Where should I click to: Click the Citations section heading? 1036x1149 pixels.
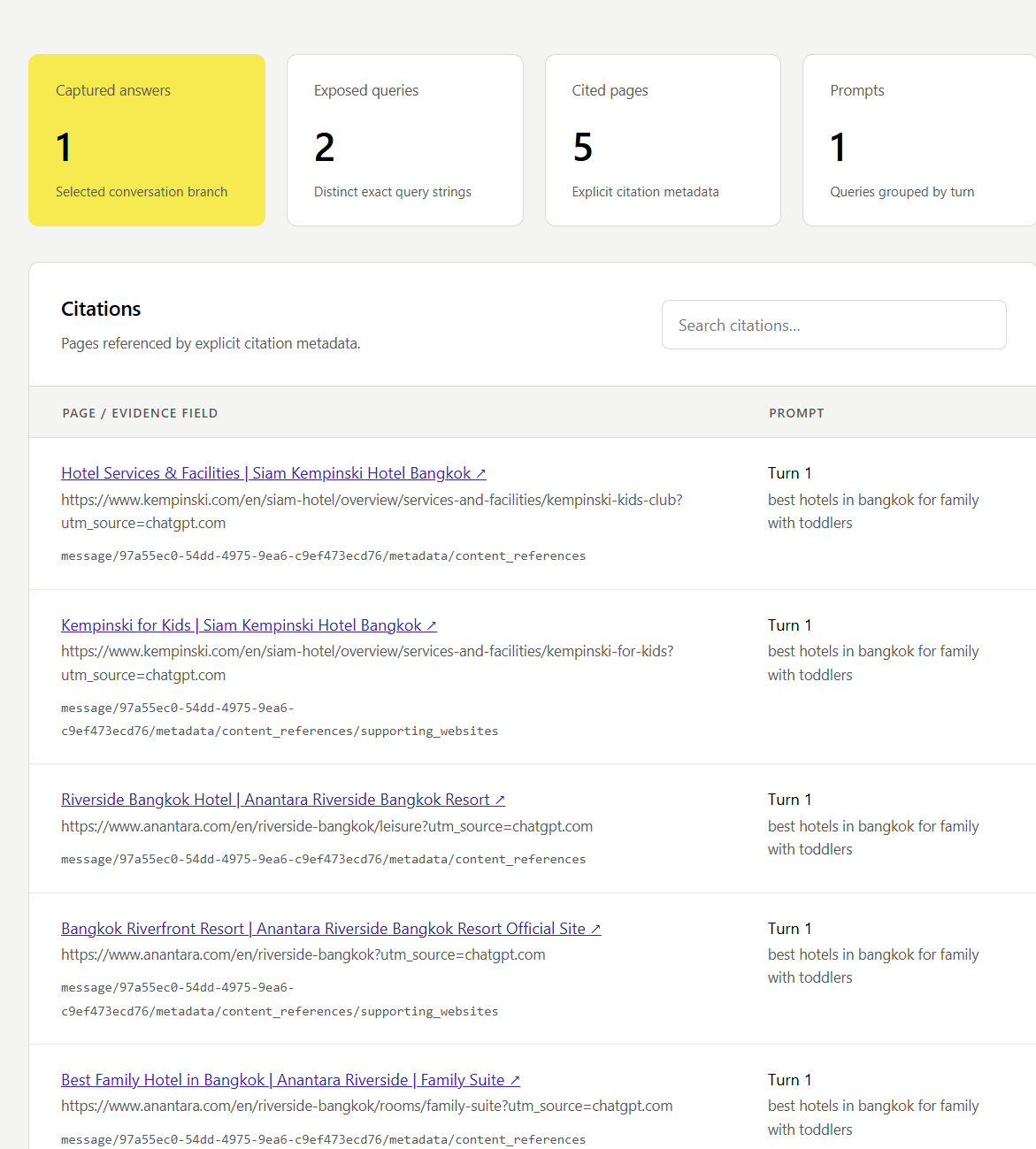(x=101, y=309)
